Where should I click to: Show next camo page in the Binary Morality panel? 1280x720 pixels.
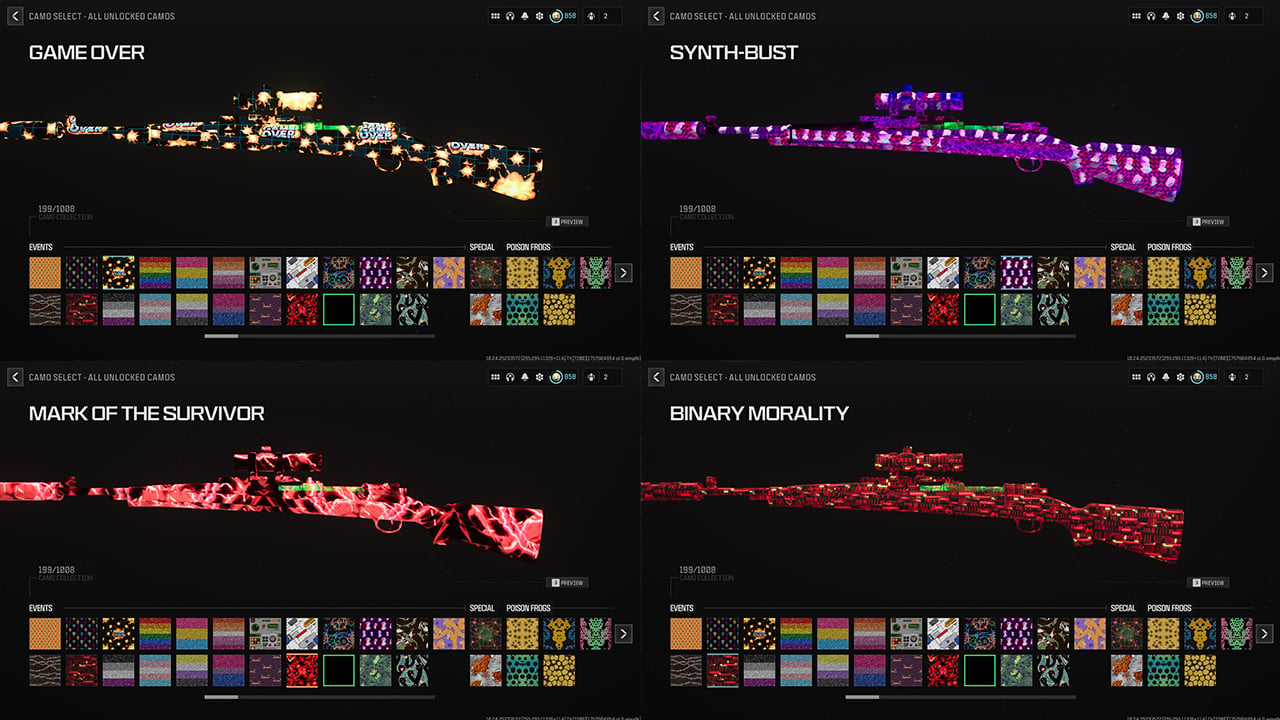tap(1264, 633)
